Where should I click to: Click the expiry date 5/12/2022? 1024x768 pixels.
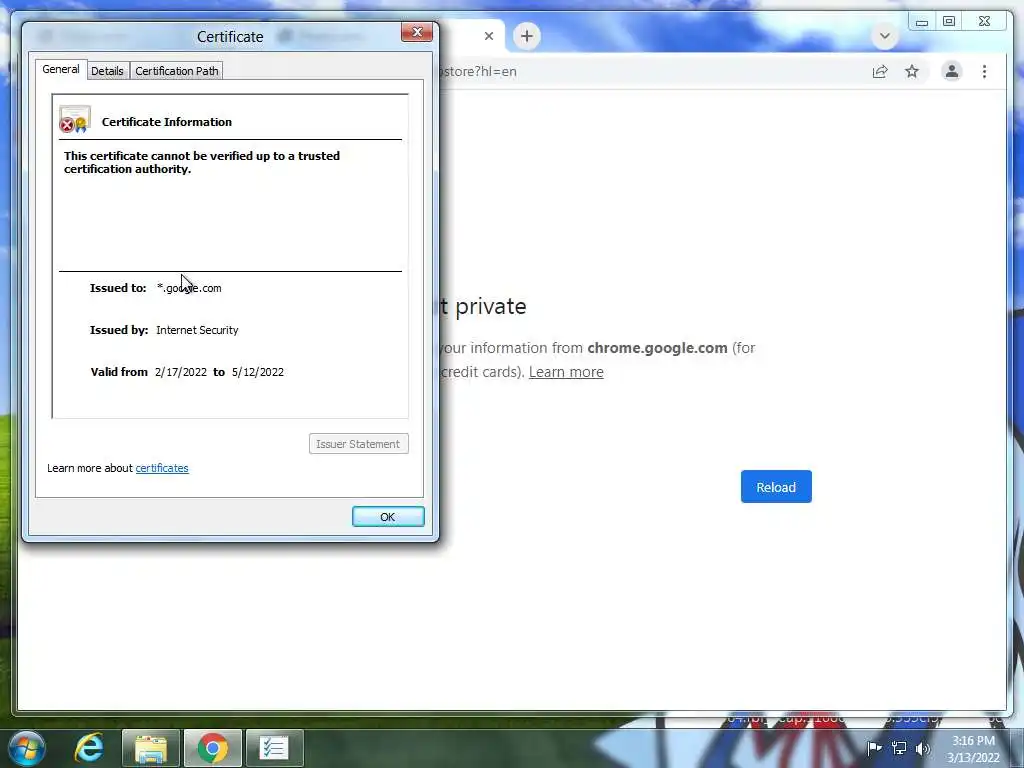click(258, 372)
